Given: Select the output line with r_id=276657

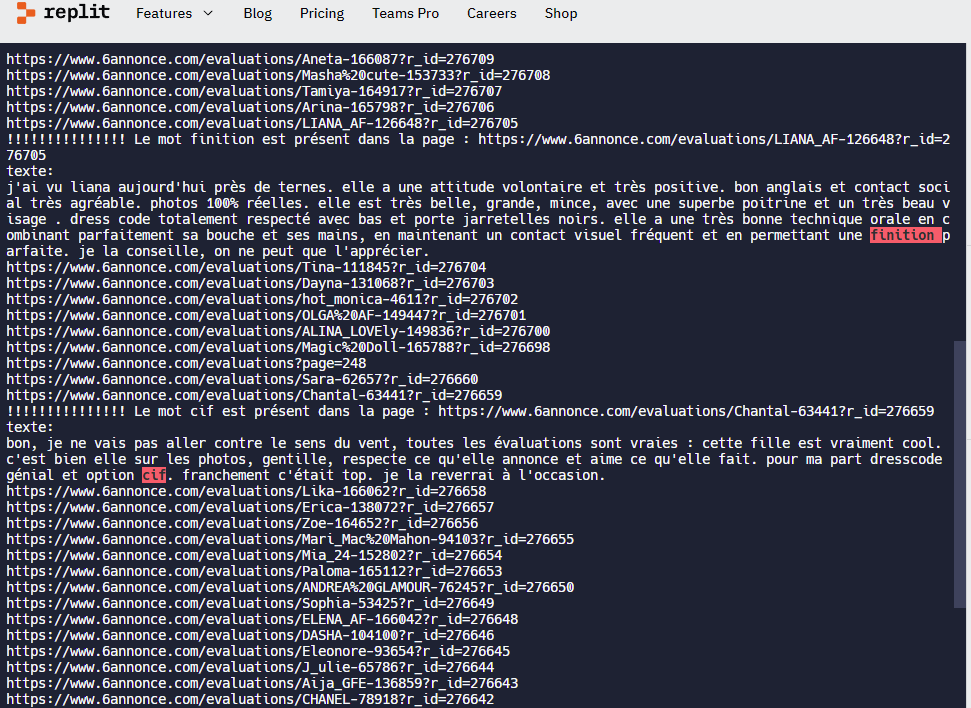Looking at the screenshot, I should [x=250, y=507].
